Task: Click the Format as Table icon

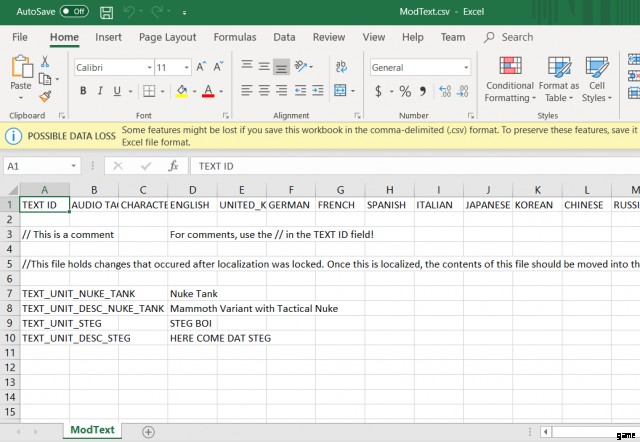Action: click(558, 80)
